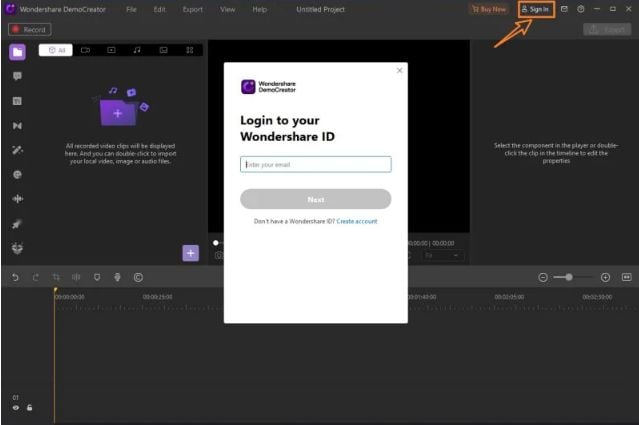The width and height of the screenshot is (639, 425).
Task: Open the Audio waveform sidebar panel
Action: tap(17, 199)
